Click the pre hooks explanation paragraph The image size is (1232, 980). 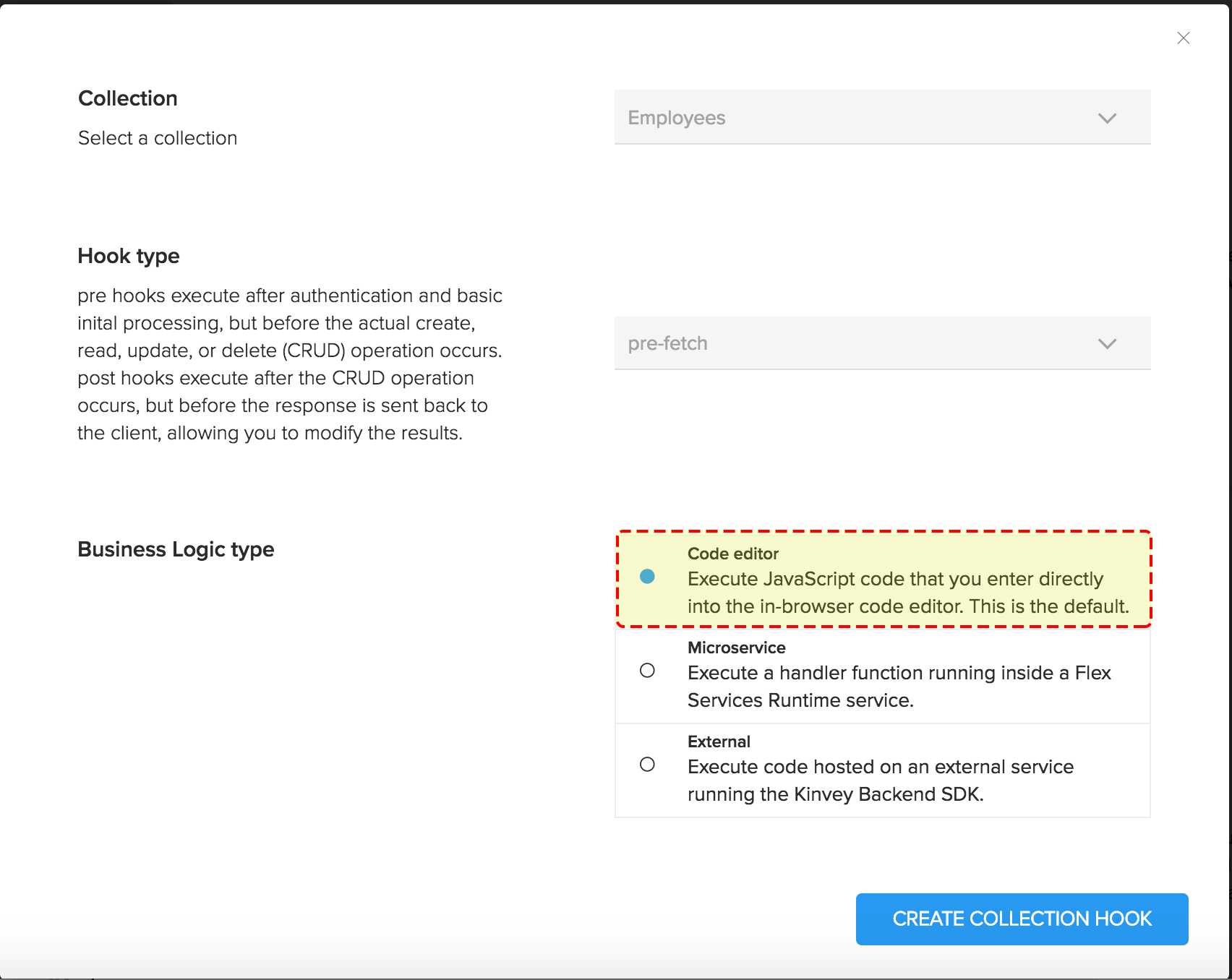(290, 364)
